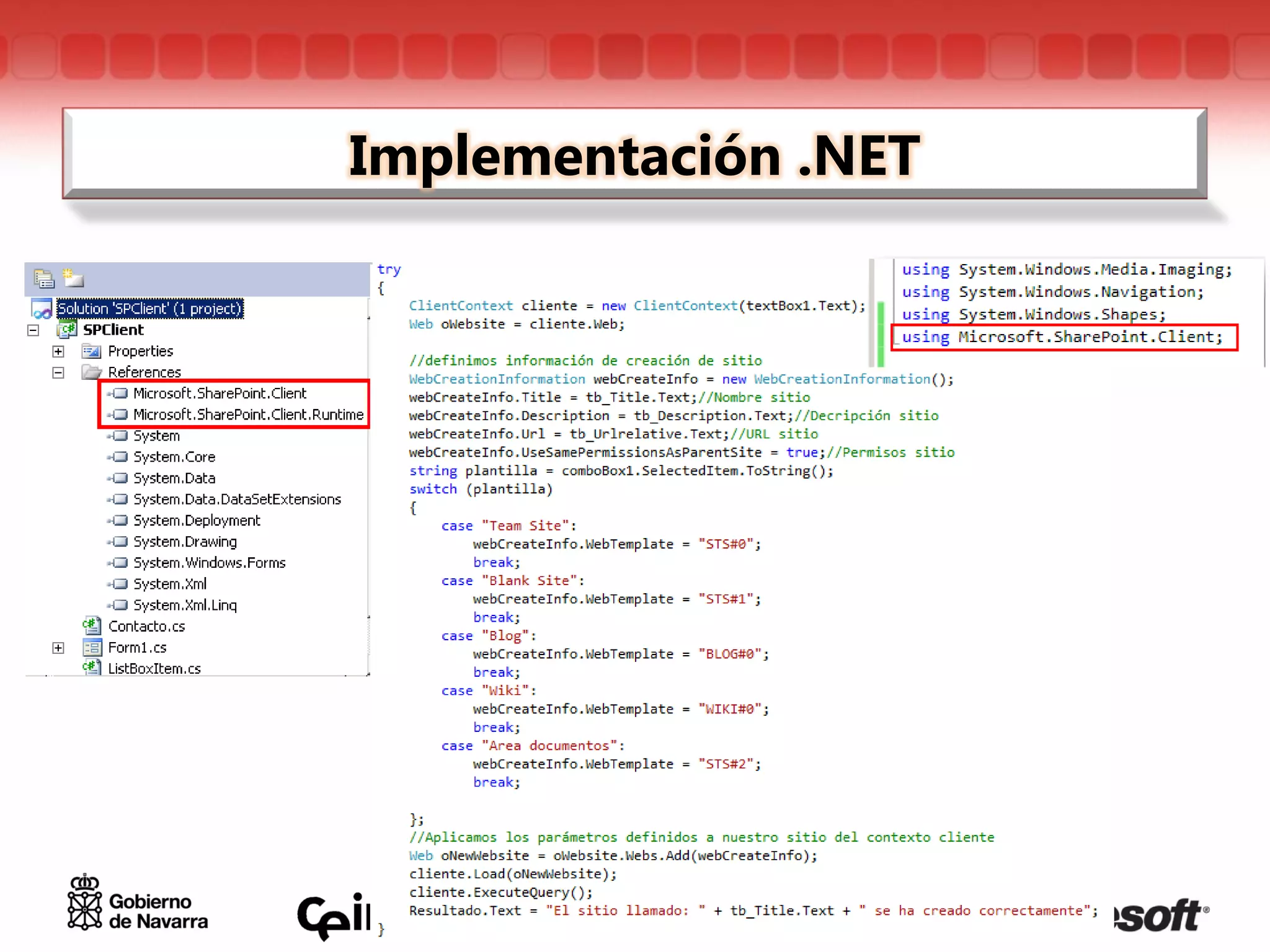Click the Show All Files toolbar icon
Image resolution: width=1270 pixels, height=952 pixels.
(73, 278)
